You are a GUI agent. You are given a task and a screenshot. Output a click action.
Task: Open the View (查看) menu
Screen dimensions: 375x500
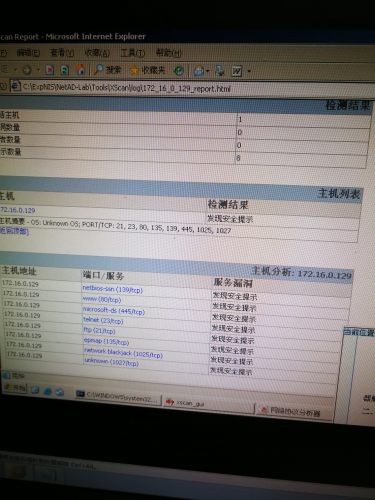[x=62, y=53]
